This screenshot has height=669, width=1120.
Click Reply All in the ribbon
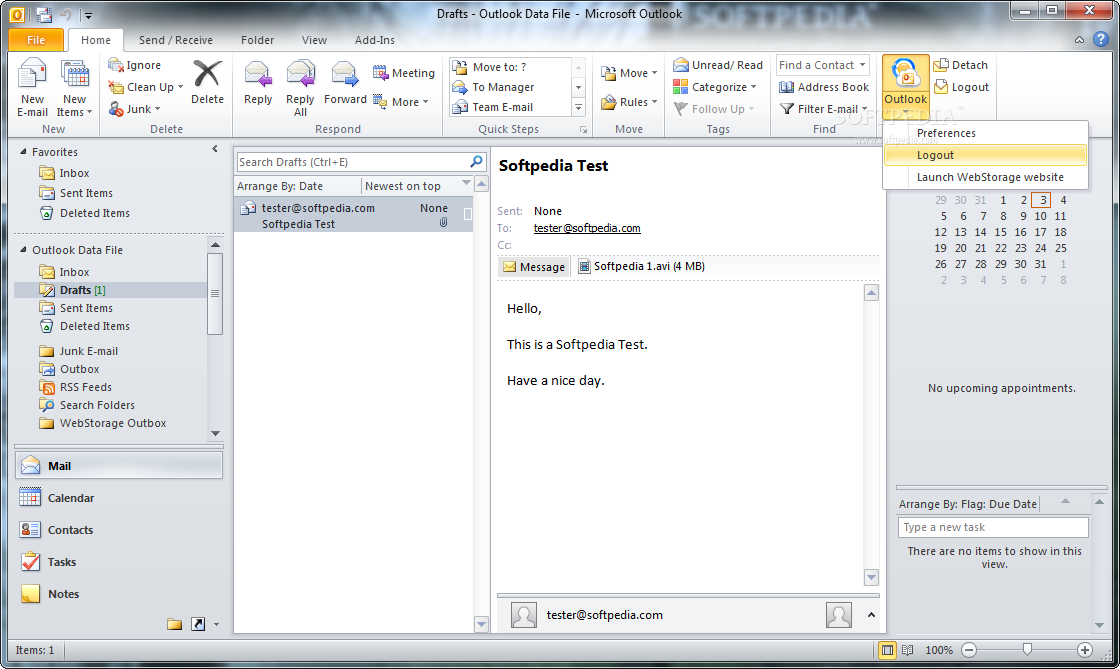pos(300,88)
